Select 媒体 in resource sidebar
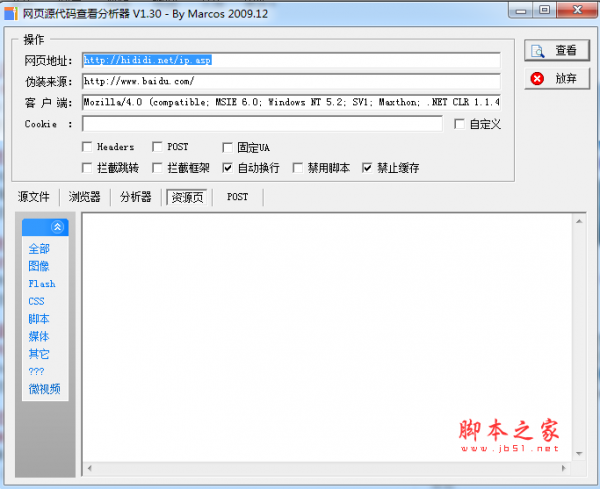Viewport: 600px width, 489px height. (x=39, y=337)
